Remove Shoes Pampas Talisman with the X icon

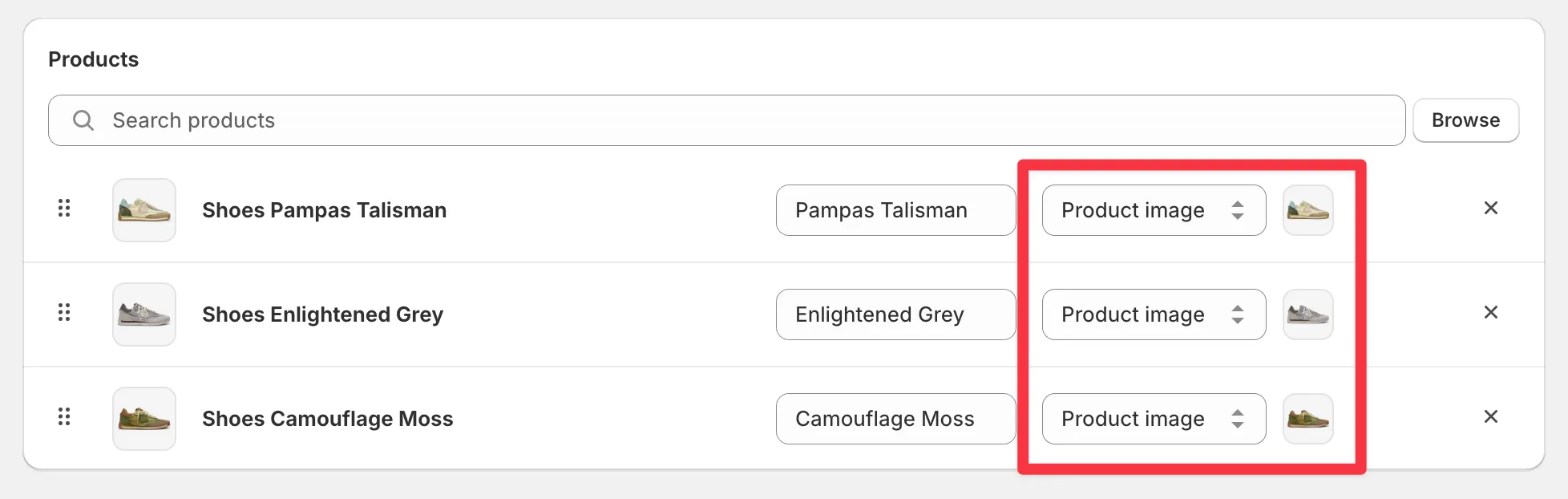point(1491,209)
